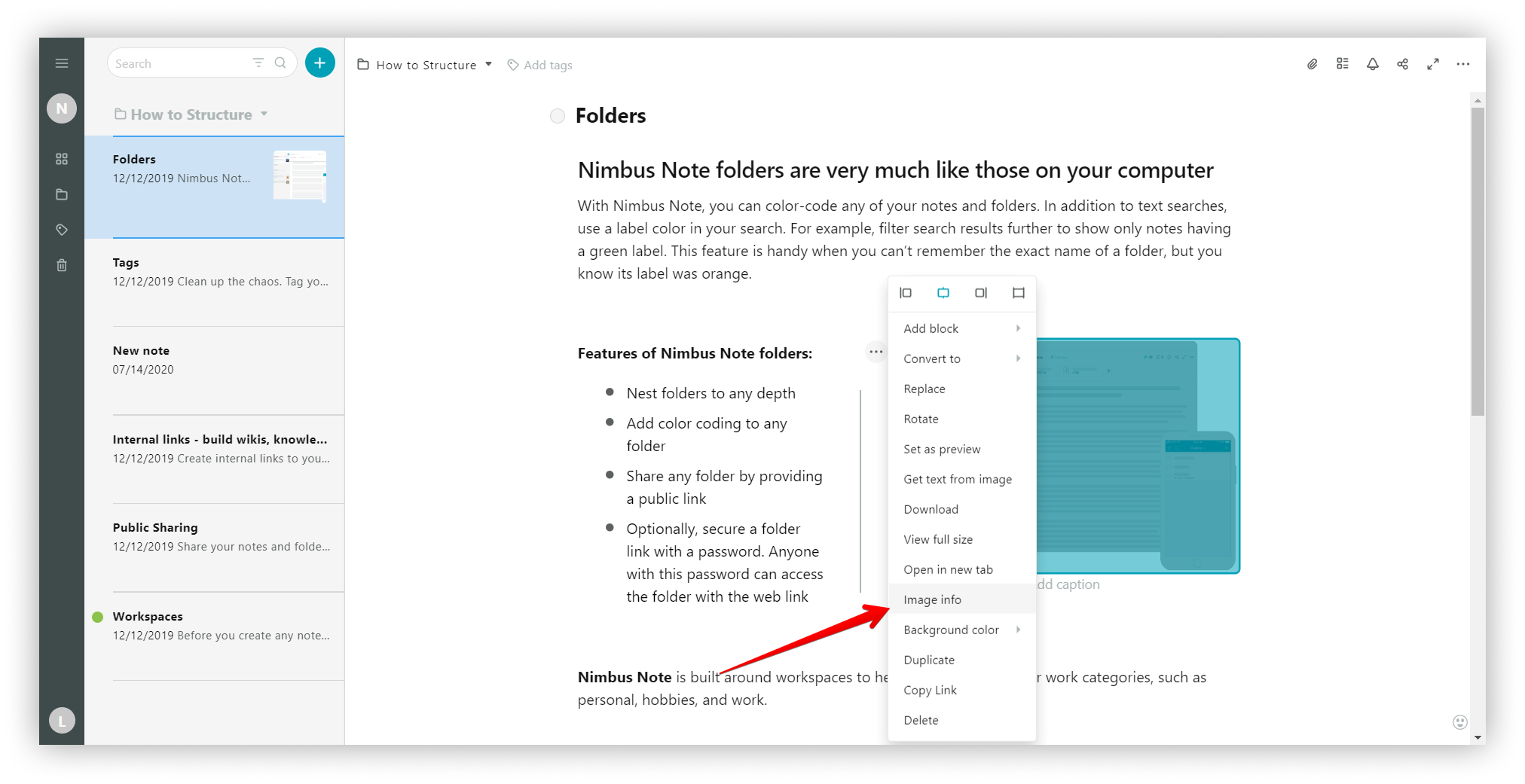Align image right
This screenshot has height=784, width=1525.
981,293
